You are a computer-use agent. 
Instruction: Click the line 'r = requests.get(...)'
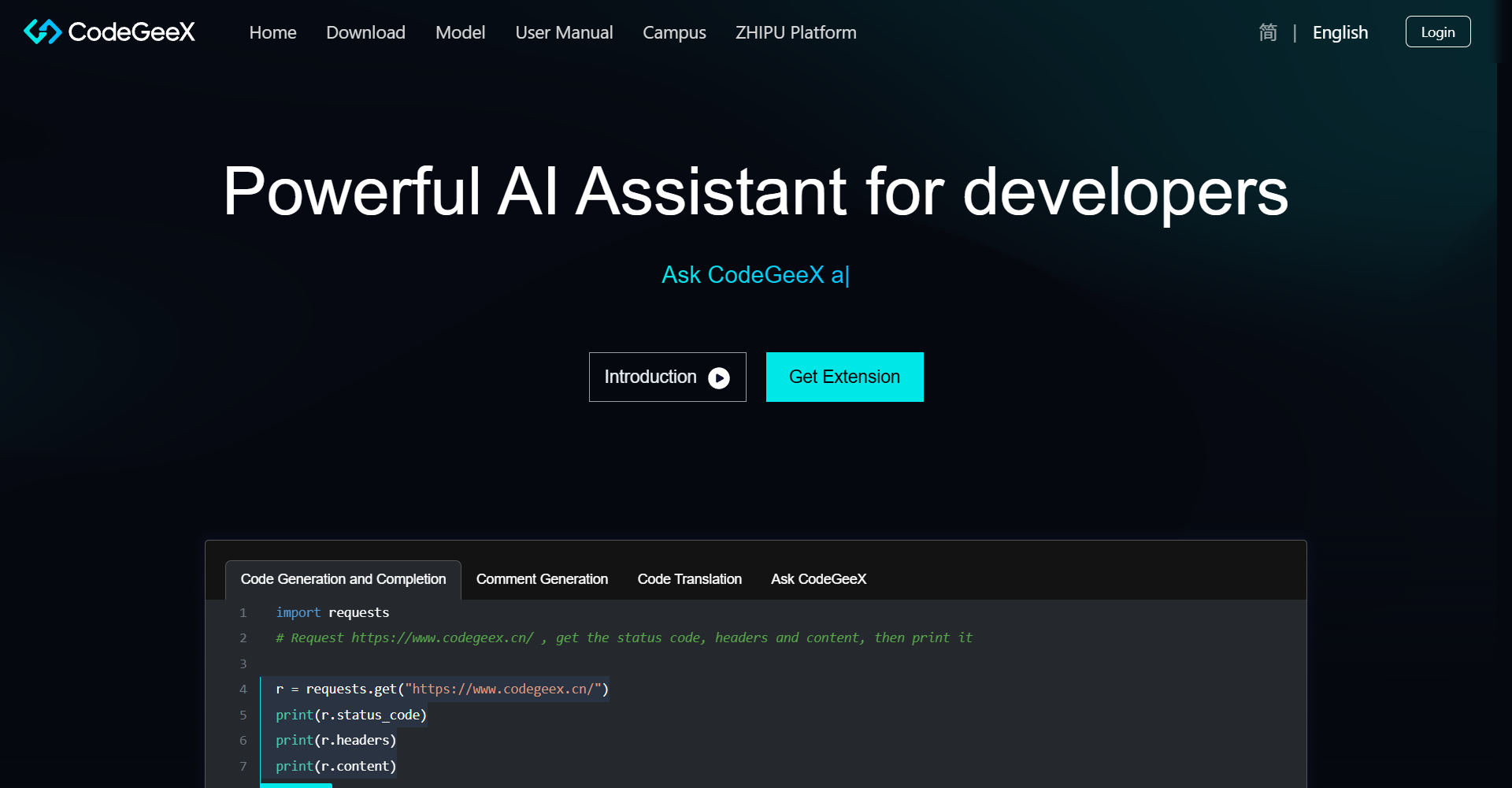pyautogui.click(x=442, y=689)
